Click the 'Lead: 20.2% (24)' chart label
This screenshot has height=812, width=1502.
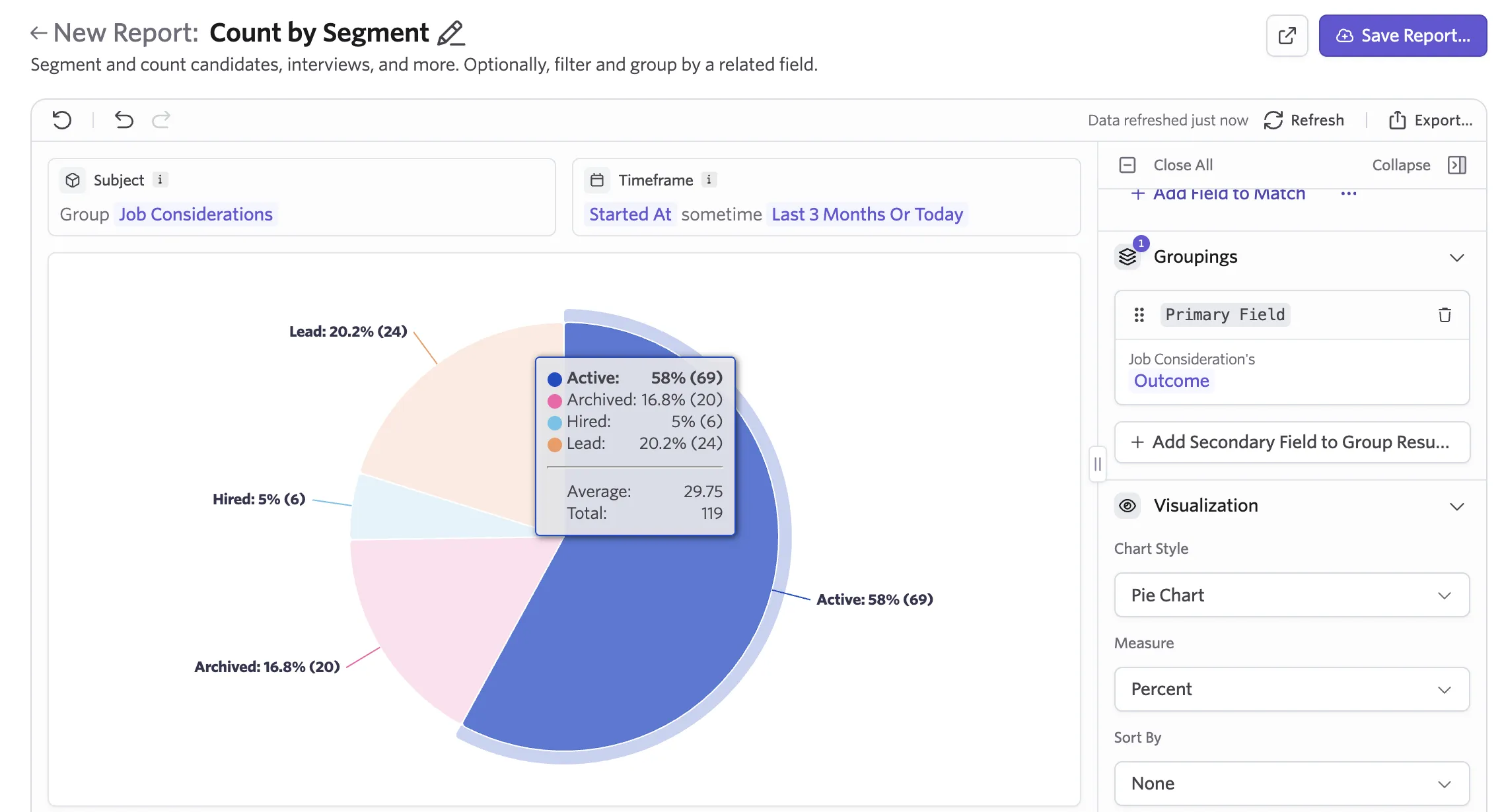(x=348, y=331)
